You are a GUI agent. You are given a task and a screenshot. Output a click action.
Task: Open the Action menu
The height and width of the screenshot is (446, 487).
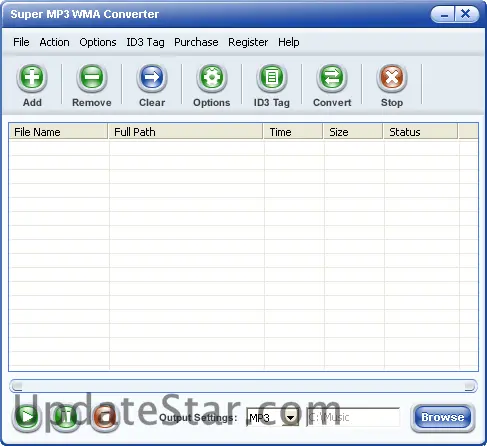[54, 42]
